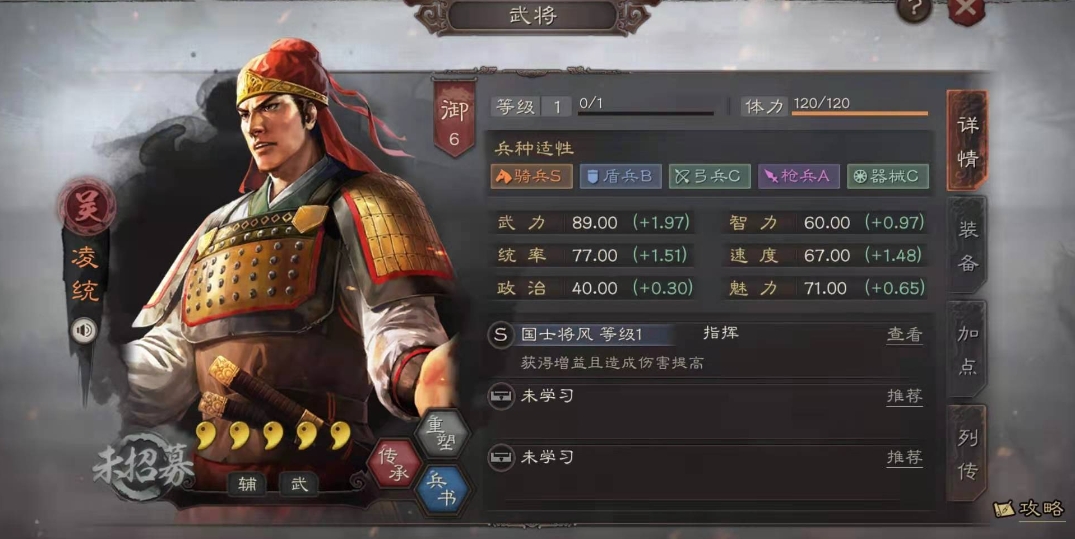Open the 列传 tab

point(967,453)
